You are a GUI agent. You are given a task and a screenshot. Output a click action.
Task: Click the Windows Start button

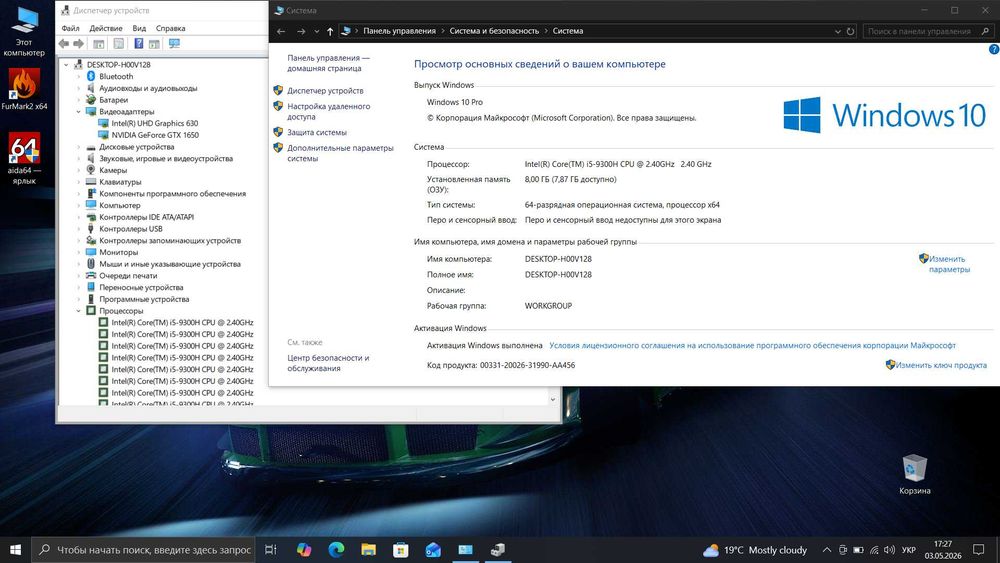coord(15,550)
